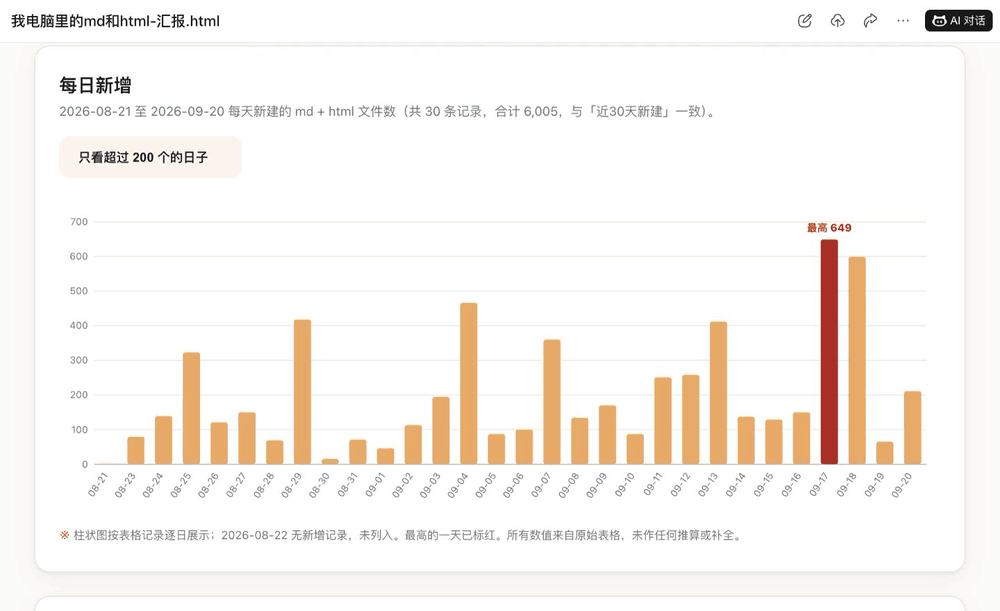Click the 09-09 bar in the chart
The width and height of the screenshot is (1000, 611).
607,435
